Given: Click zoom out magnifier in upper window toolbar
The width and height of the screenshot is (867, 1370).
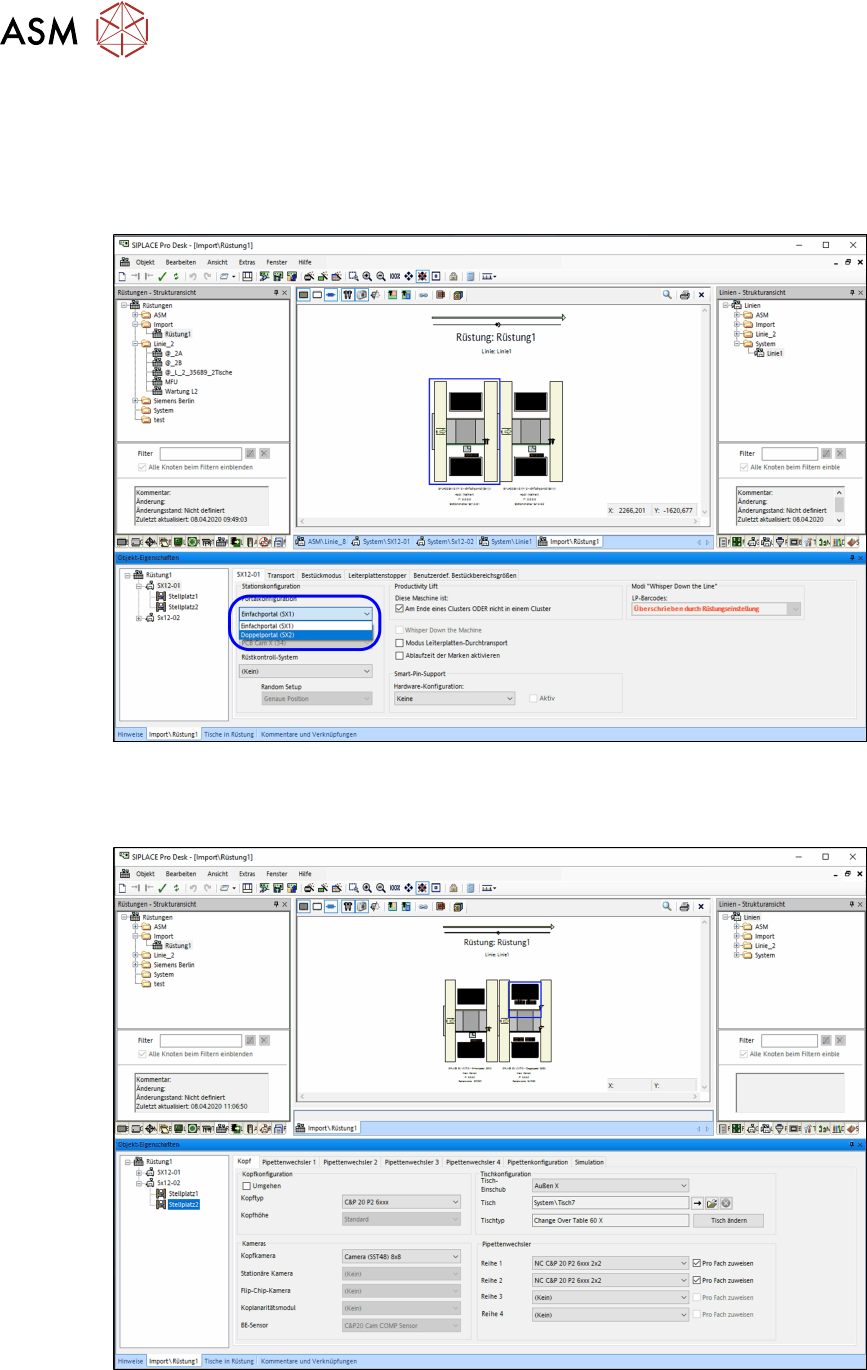Looking at the screenshot, I should pyautogui.click(x=381, y=276).
